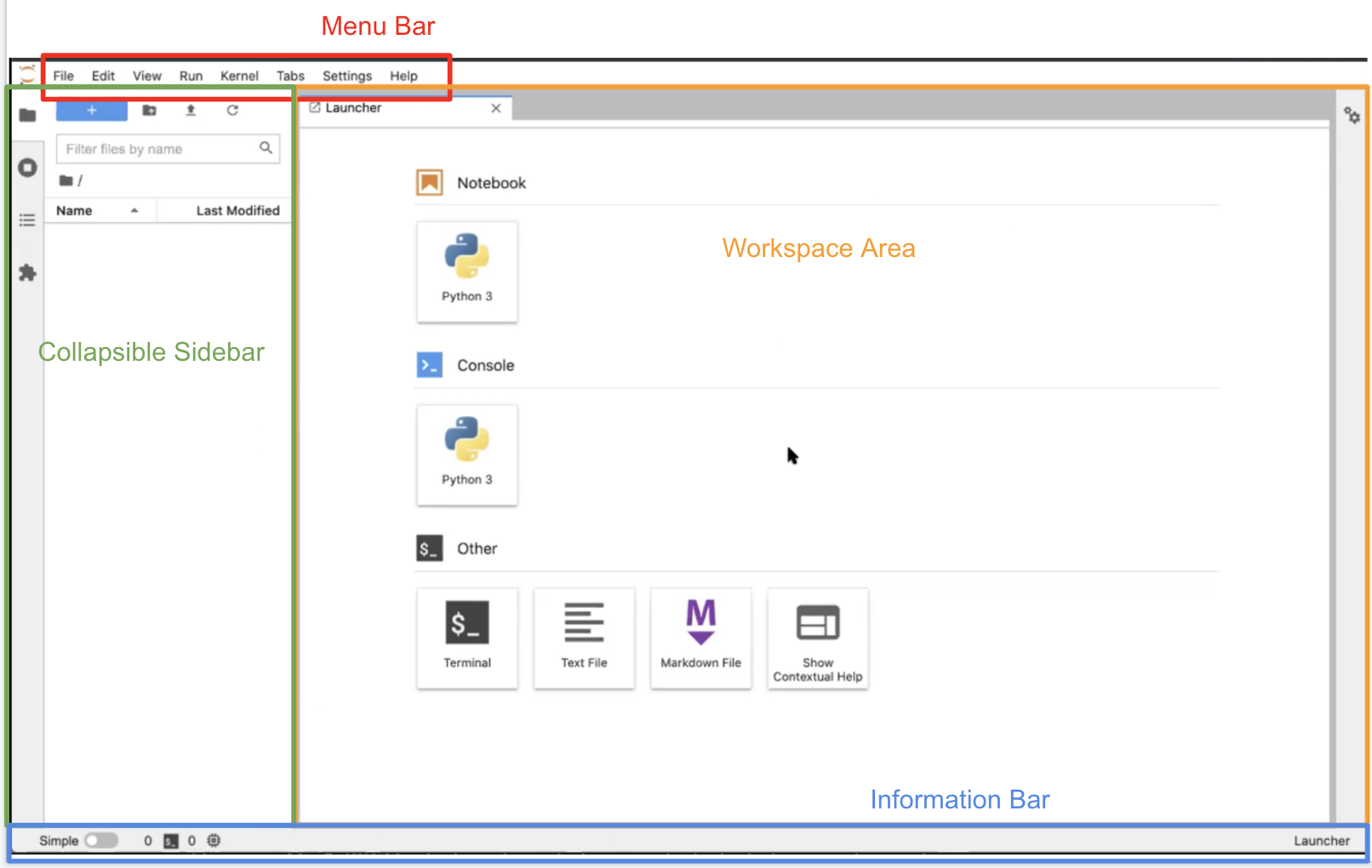Sort files by Last Modified column

tap(237, 211)
